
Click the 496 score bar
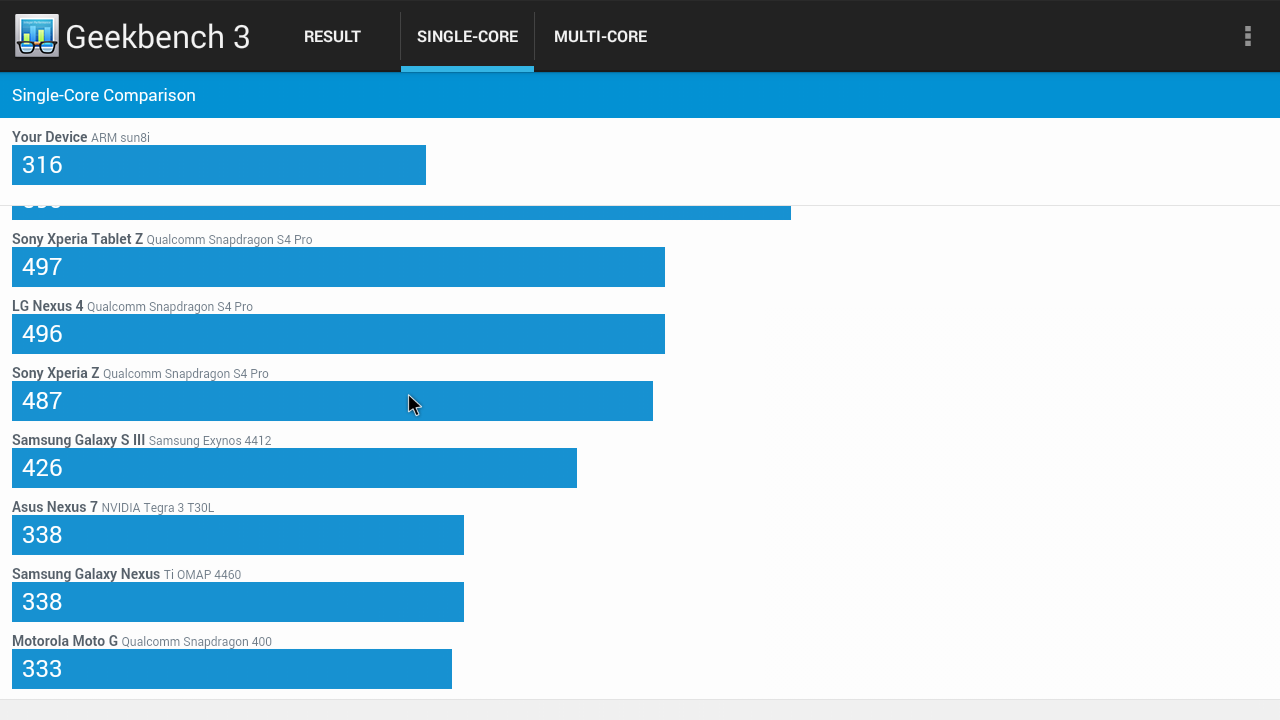point(338,334)
